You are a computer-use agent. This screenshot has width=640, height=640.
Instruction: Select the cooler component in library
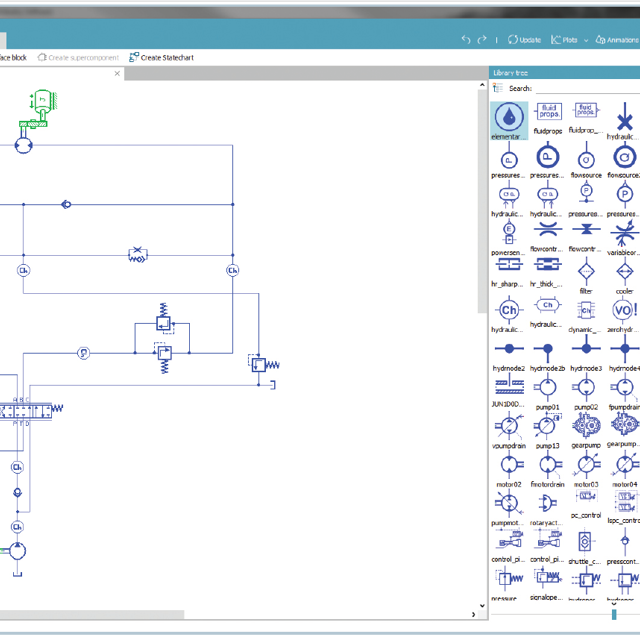pyautogui.click(x=624, y=272)
